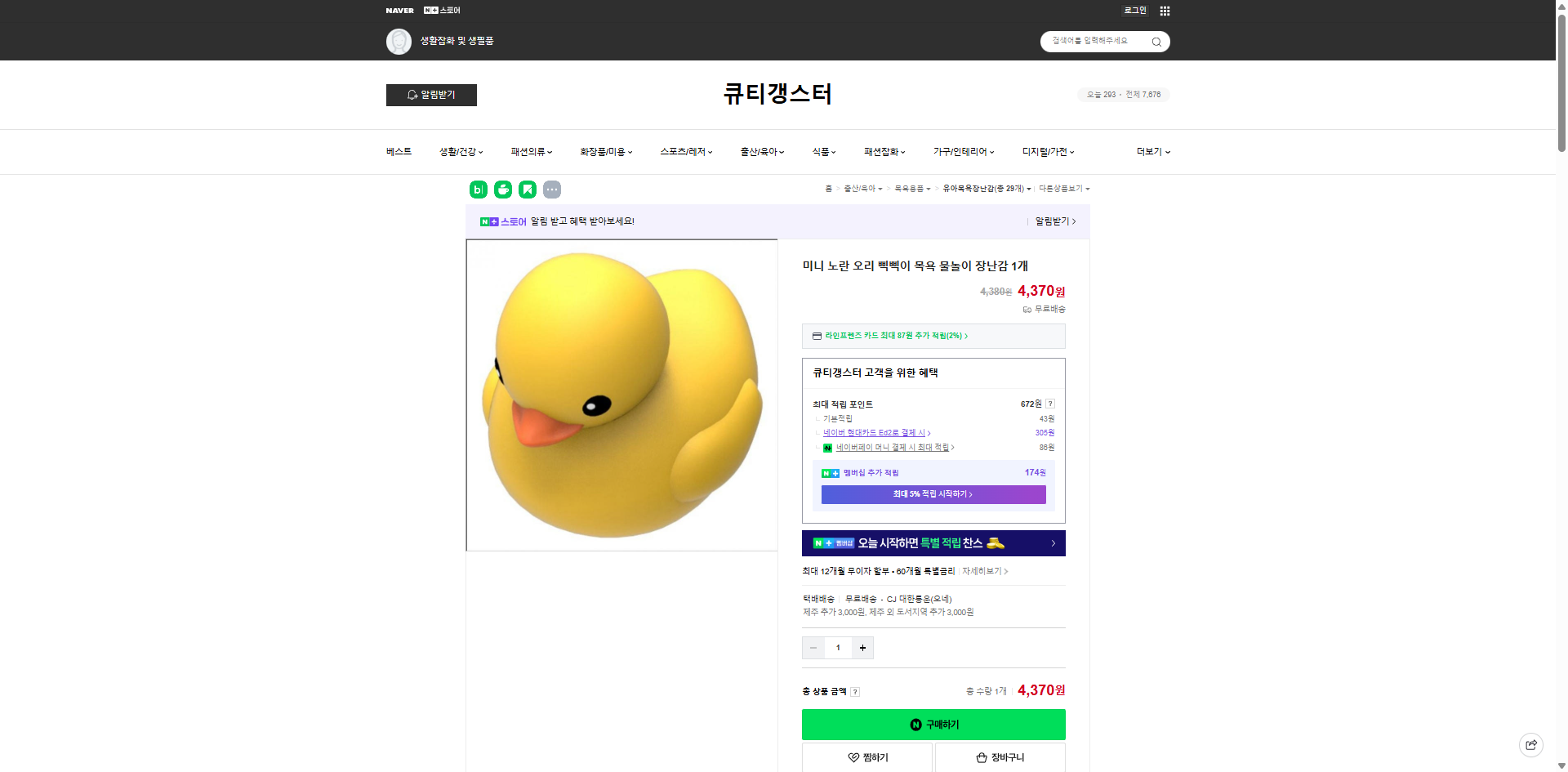Open the 네이버 현대카드 Ed2 payment link
The height and width of the screenshot is (772, 1568).
[875, 433]
